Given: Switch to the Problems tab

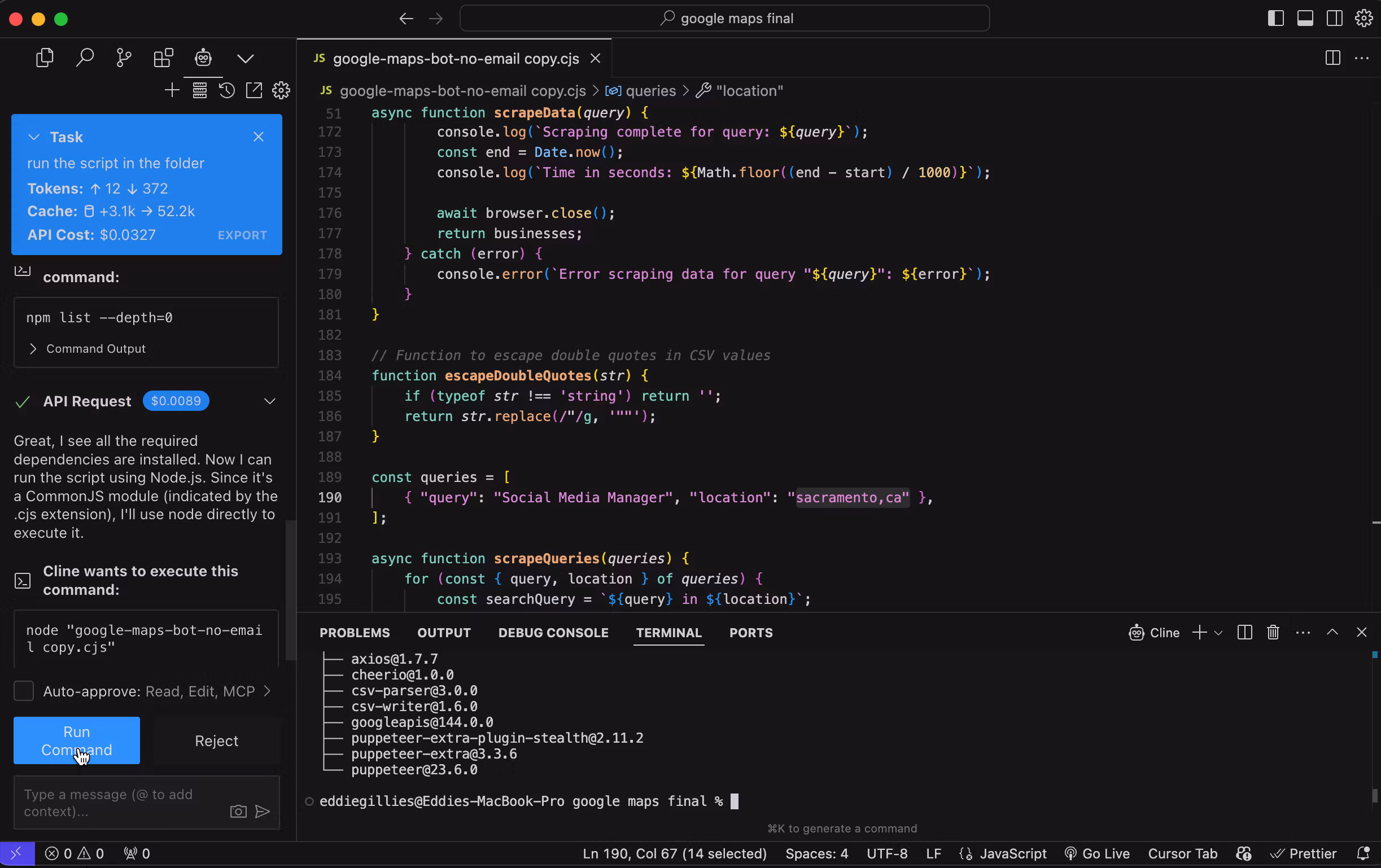Looking at the screenshot, I should click(355, 632).
